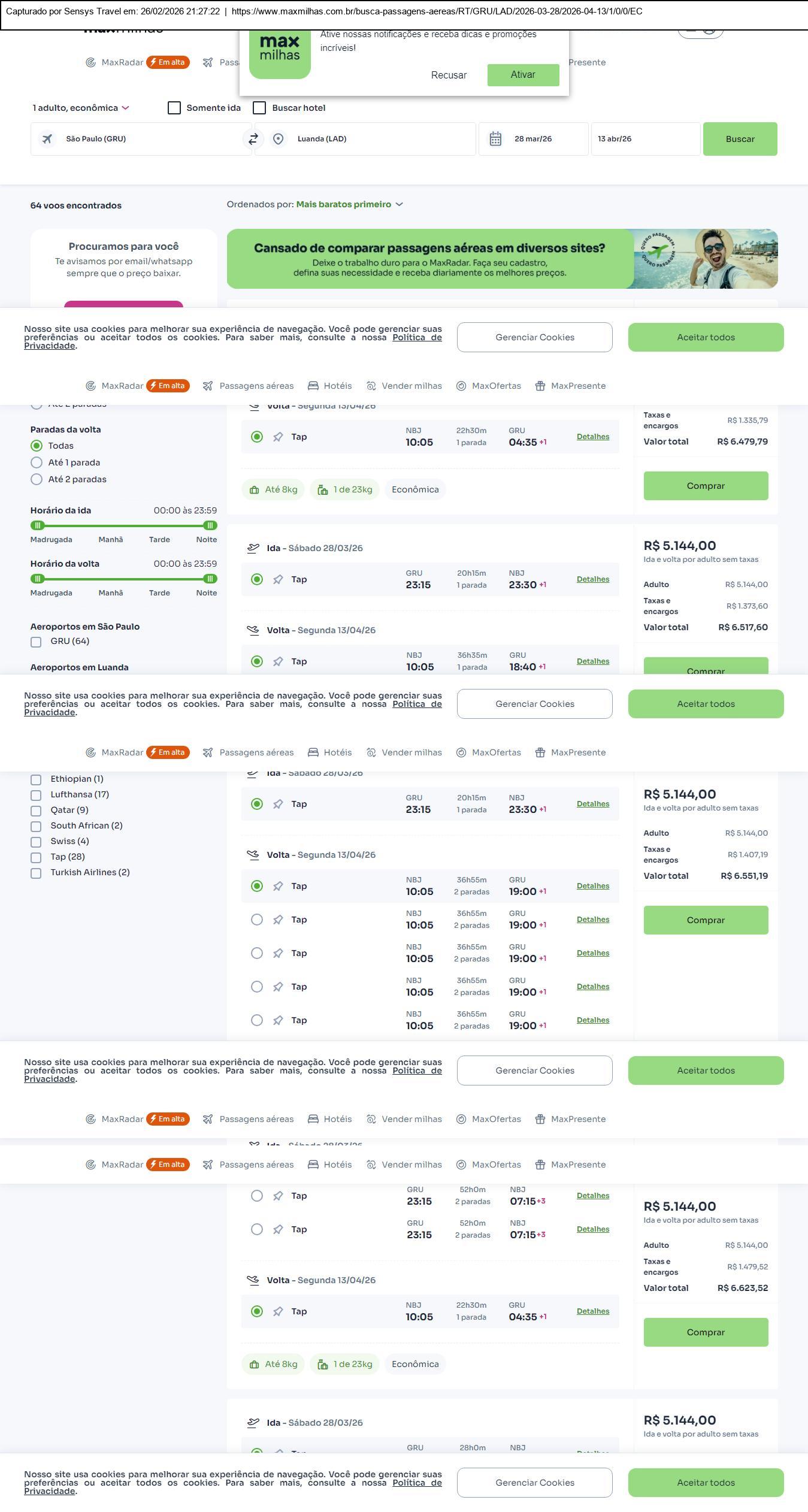Select Até 1 parada for return stops
Viewport: 808px width, 1512px height.
click(x=37, y=462)
